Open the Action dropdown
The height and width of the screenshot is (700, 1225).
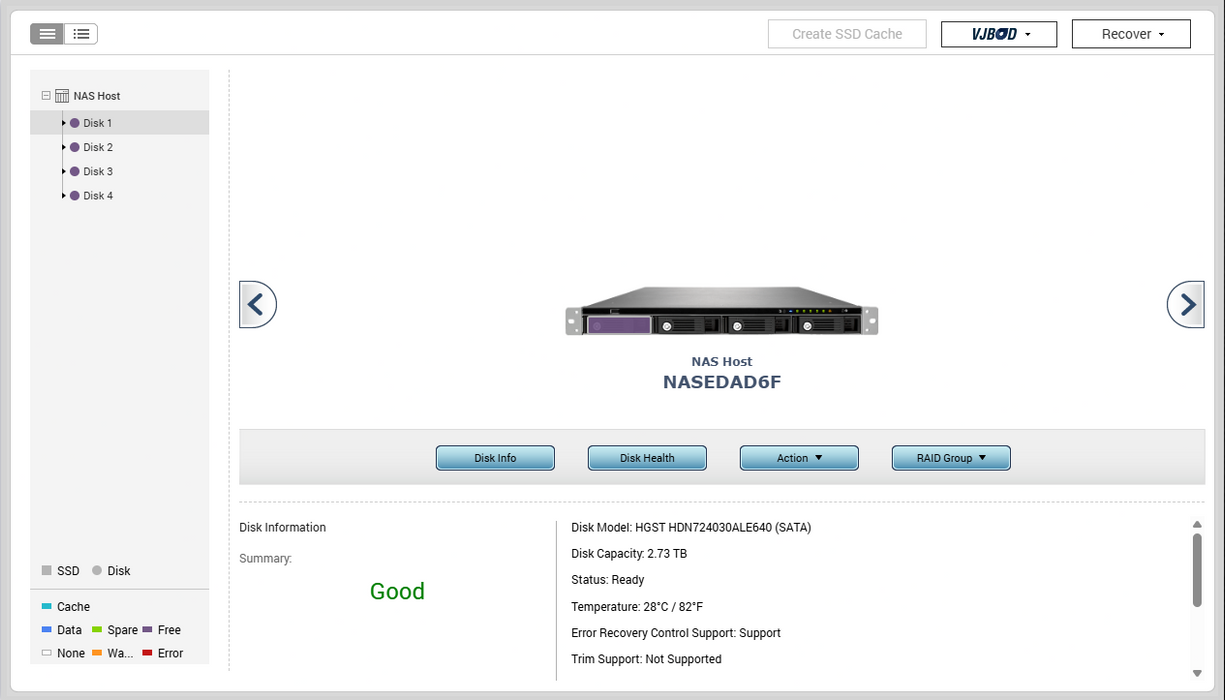(x=799, y=458)
